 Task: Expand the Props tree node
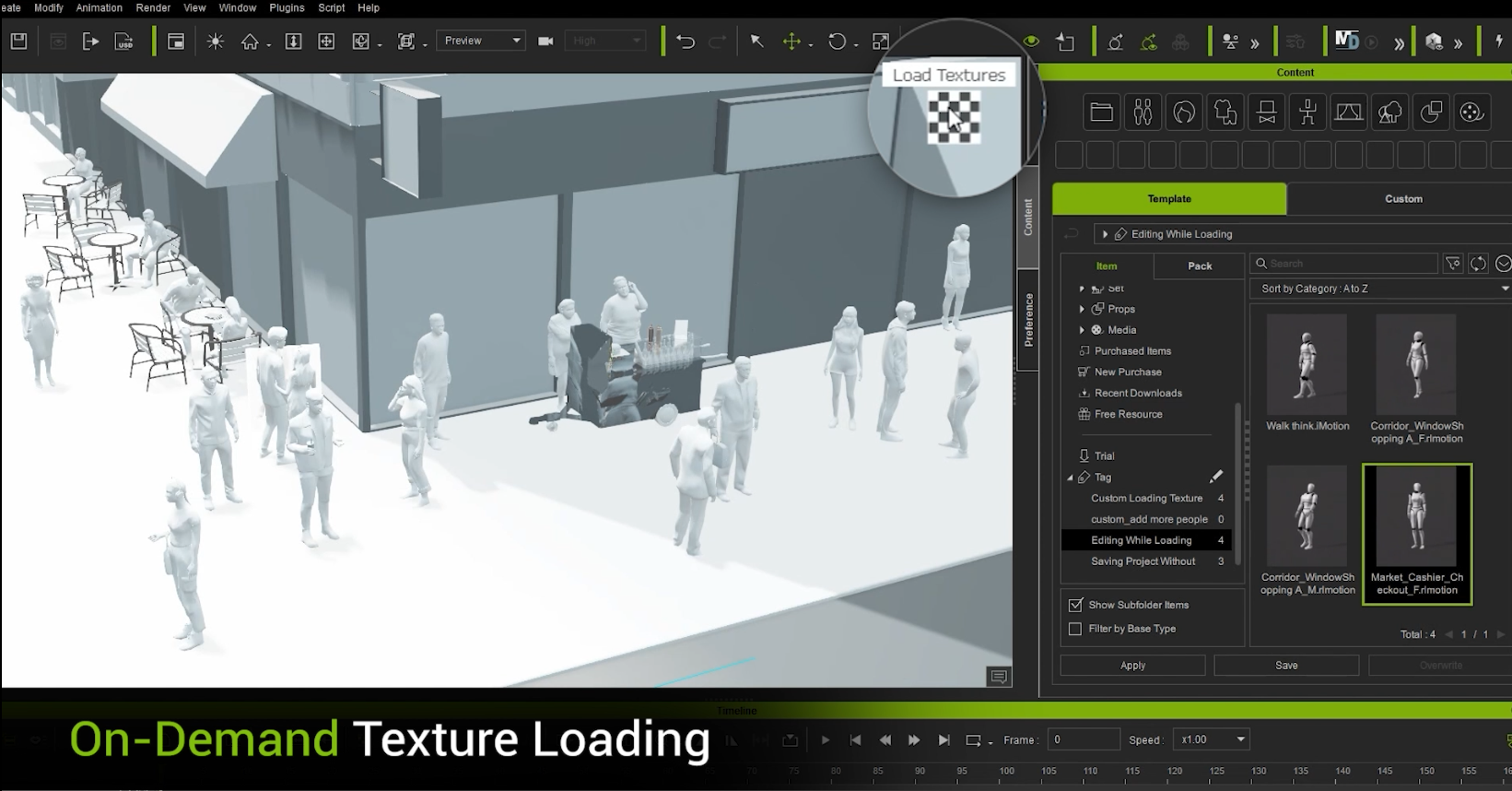pyautogui.click(x=1082, y=309)
